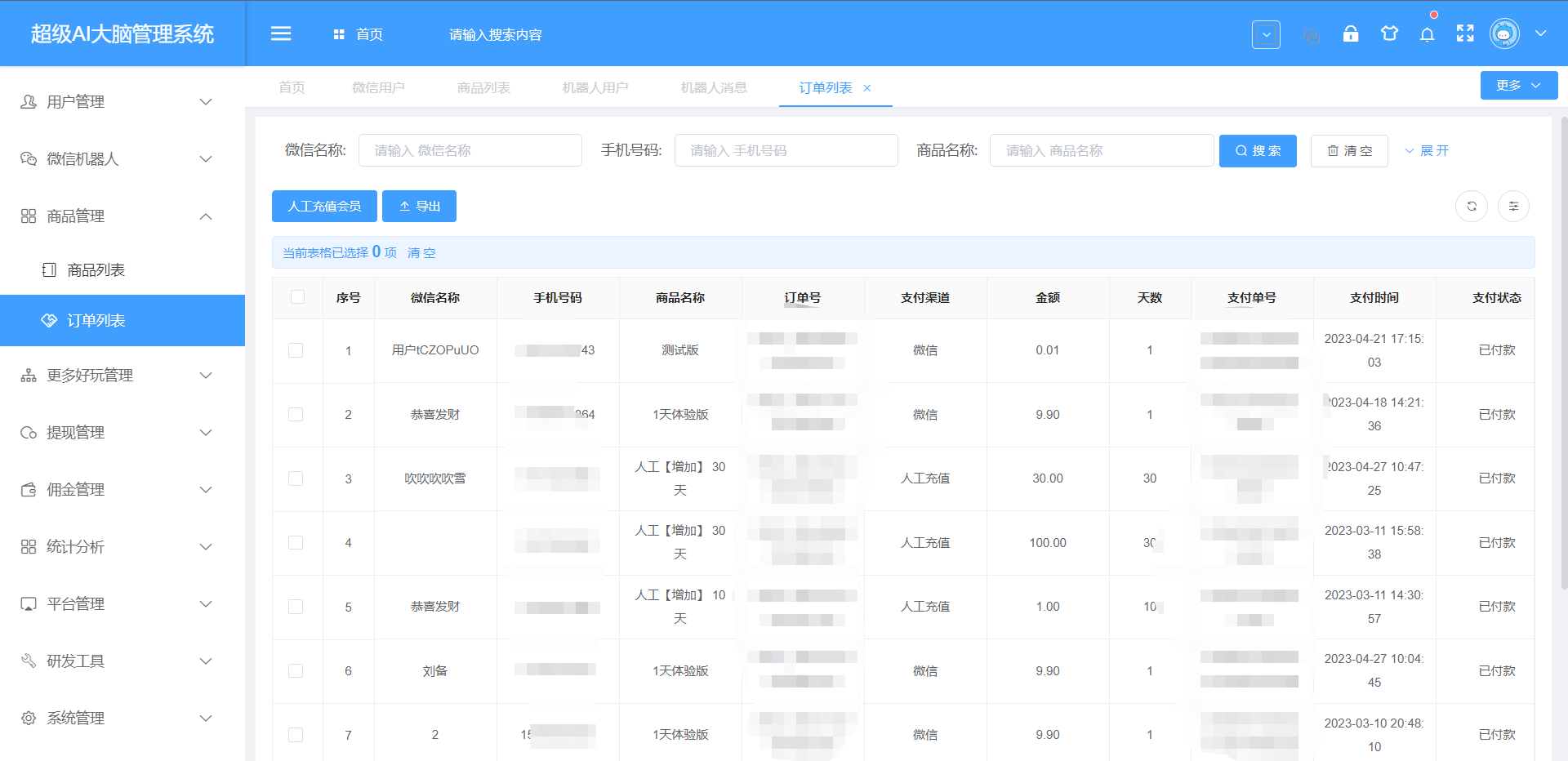This screenshot has width=1568, height=761.
Task: Click the lock screen icon
Action: tap(1351, 33)
